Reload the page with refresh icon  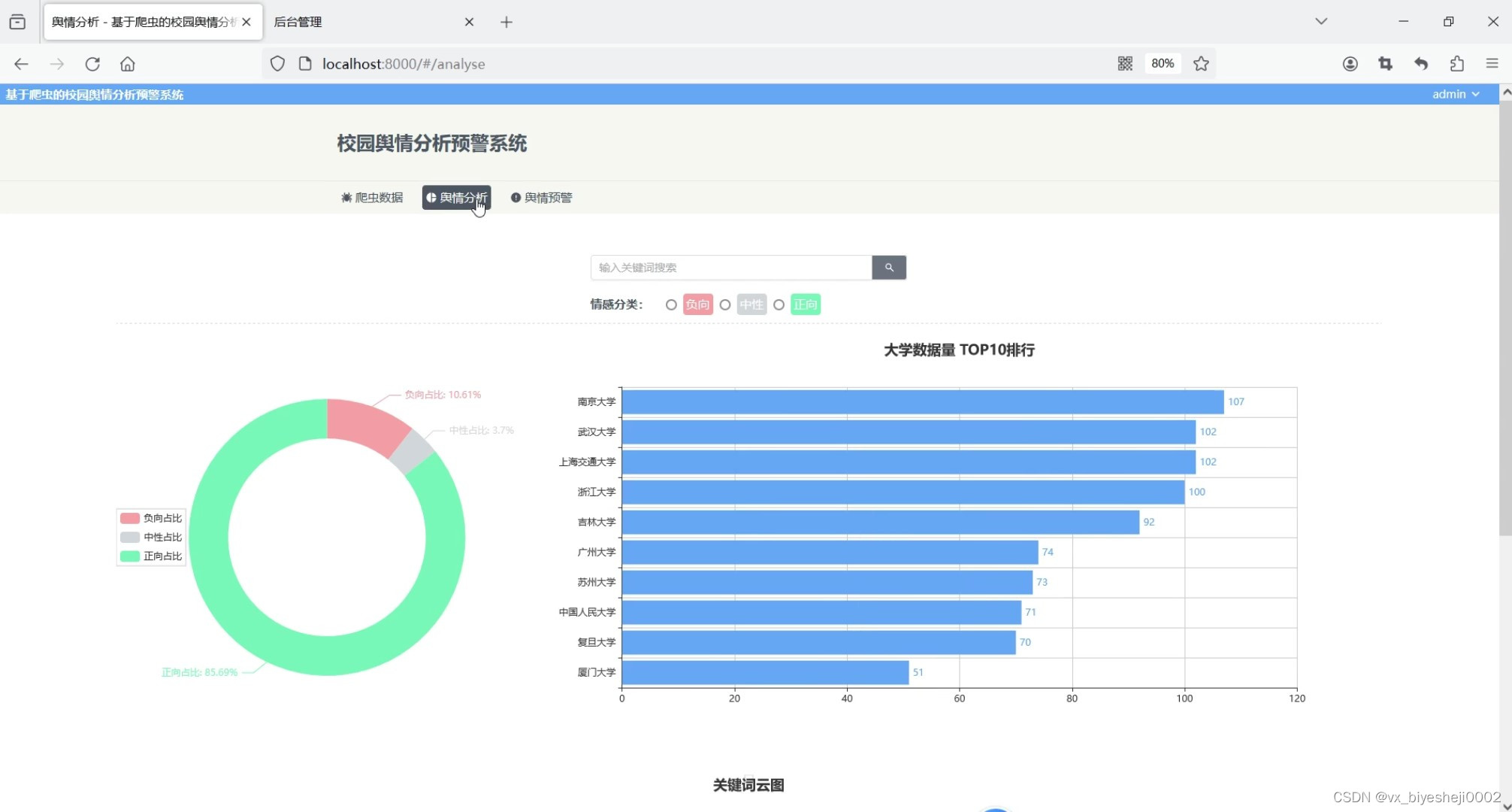[x=92, y=64]
